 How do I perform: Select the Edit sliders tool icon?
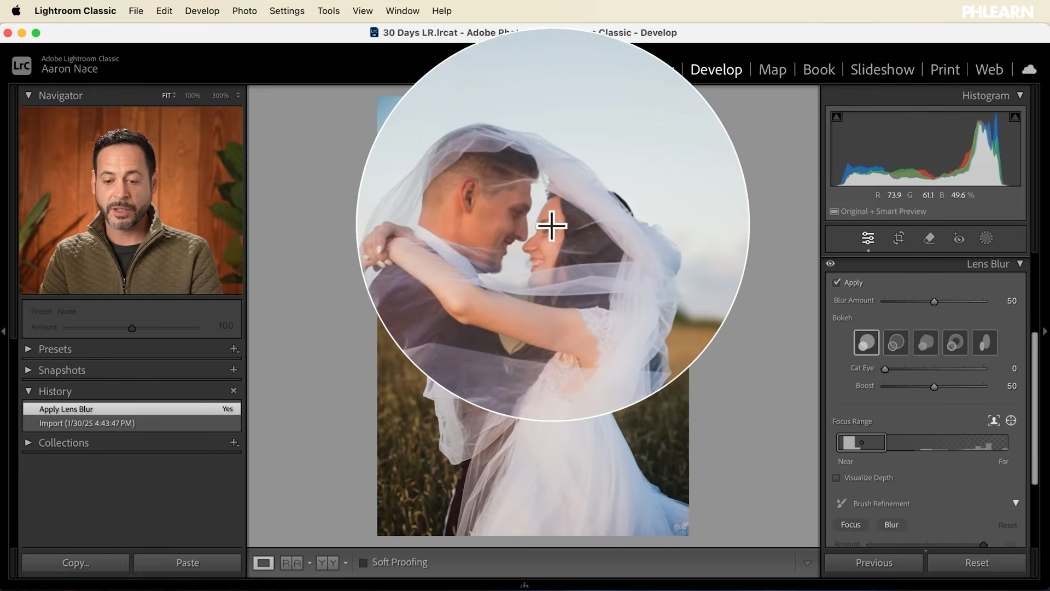868,238
